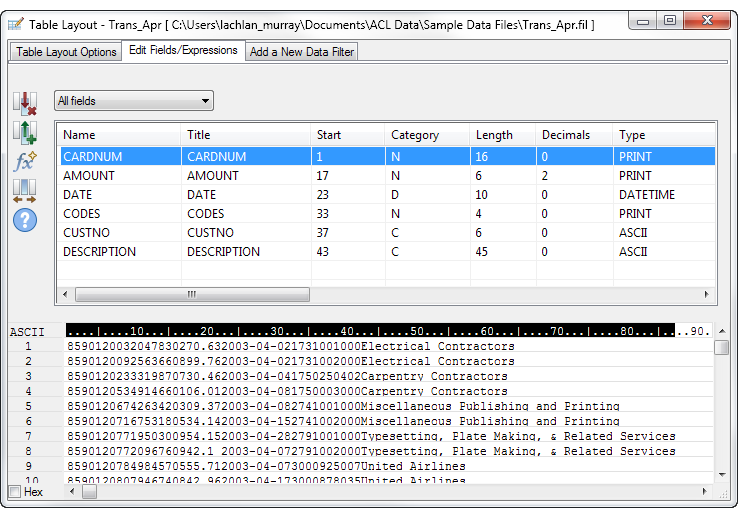The width and height of the screenshot is (738, 508).
Task: Click the app icon in the title bar
Action: (x=17, y=24)
